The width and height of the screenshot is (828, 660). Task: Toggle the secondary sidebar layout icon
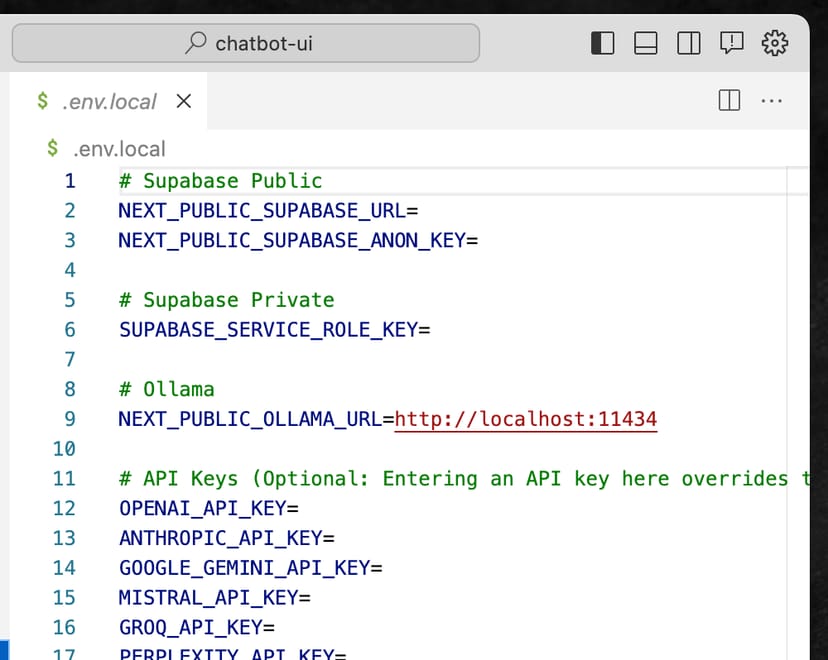(x=688, y=43)
